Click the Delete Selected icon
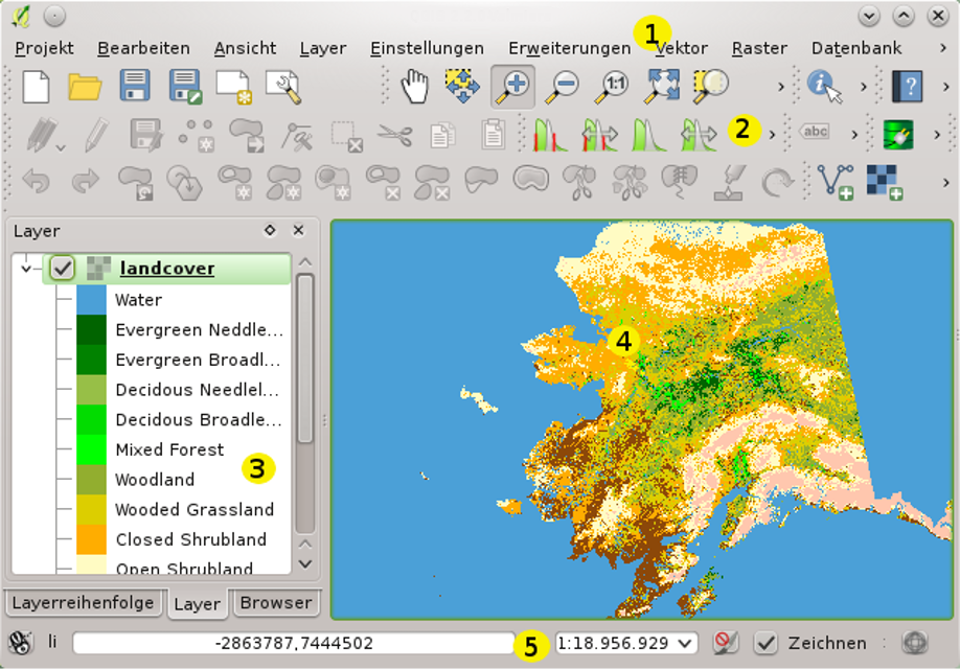 347,135
